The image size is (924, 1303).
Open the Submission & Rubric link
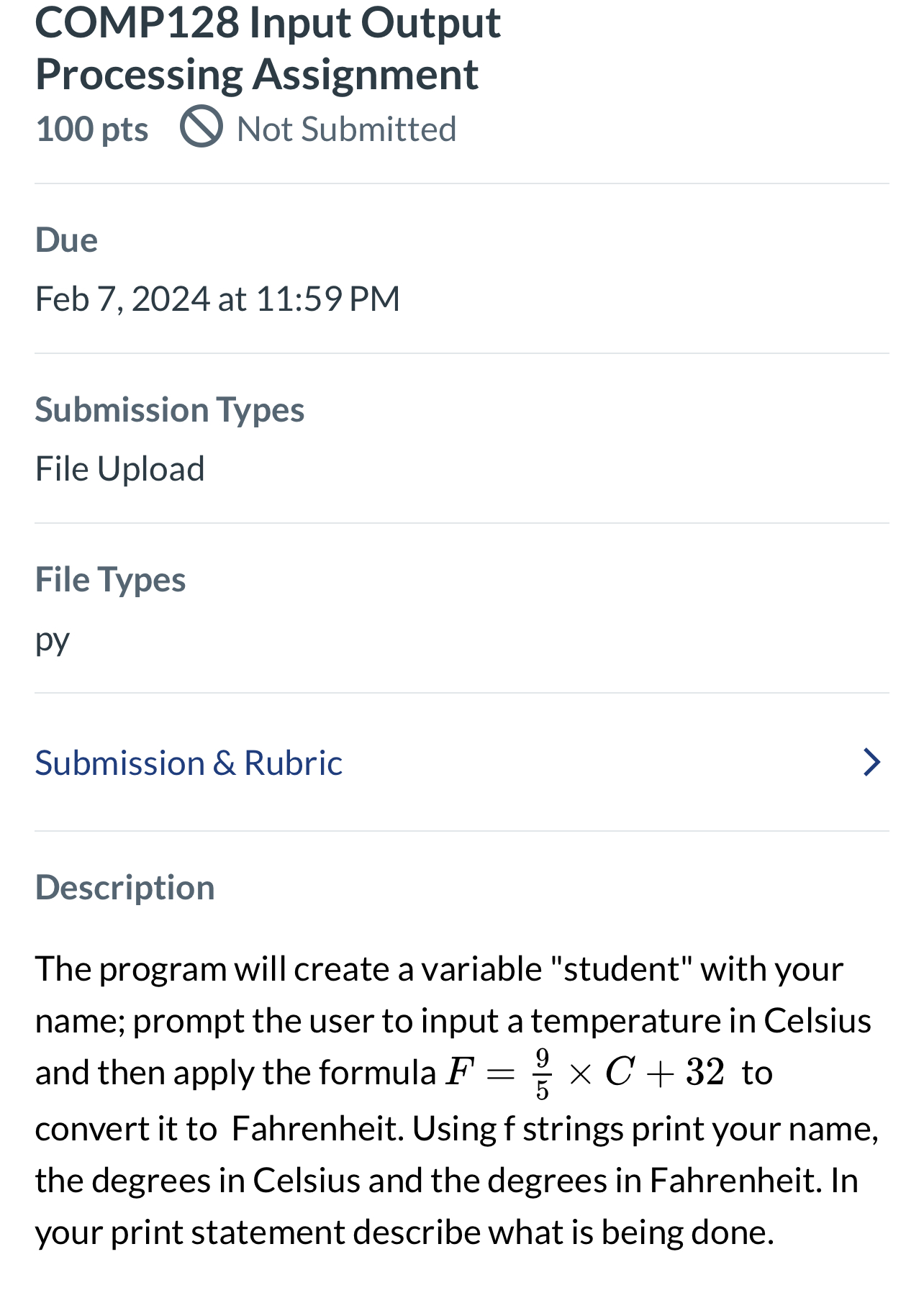(189, 763)
